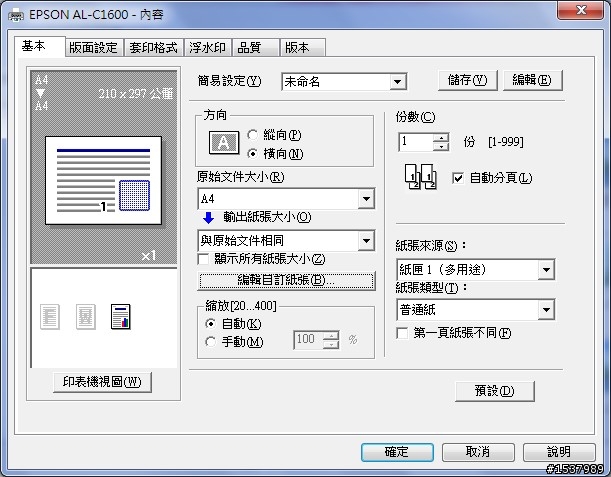Select 手動 zoom radio button
This screenshot has width=611, height=477.
[210, 342]
